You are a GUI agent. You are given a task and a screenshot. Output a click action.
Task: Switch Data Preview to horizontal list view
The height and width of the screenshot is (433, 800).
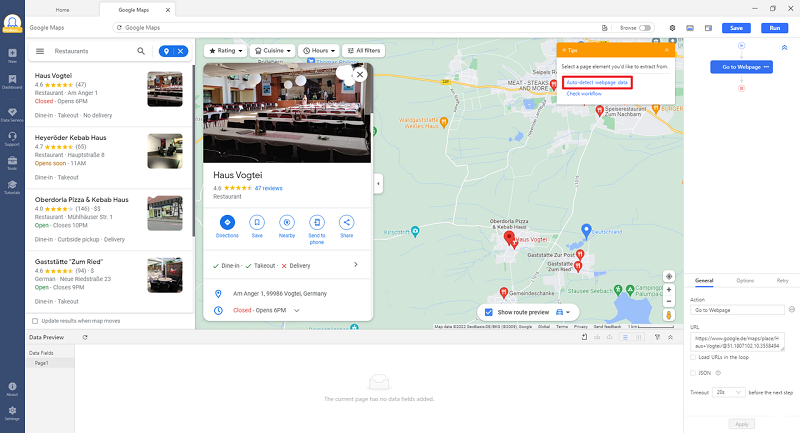pyautogui.click(x=625, y=337)
